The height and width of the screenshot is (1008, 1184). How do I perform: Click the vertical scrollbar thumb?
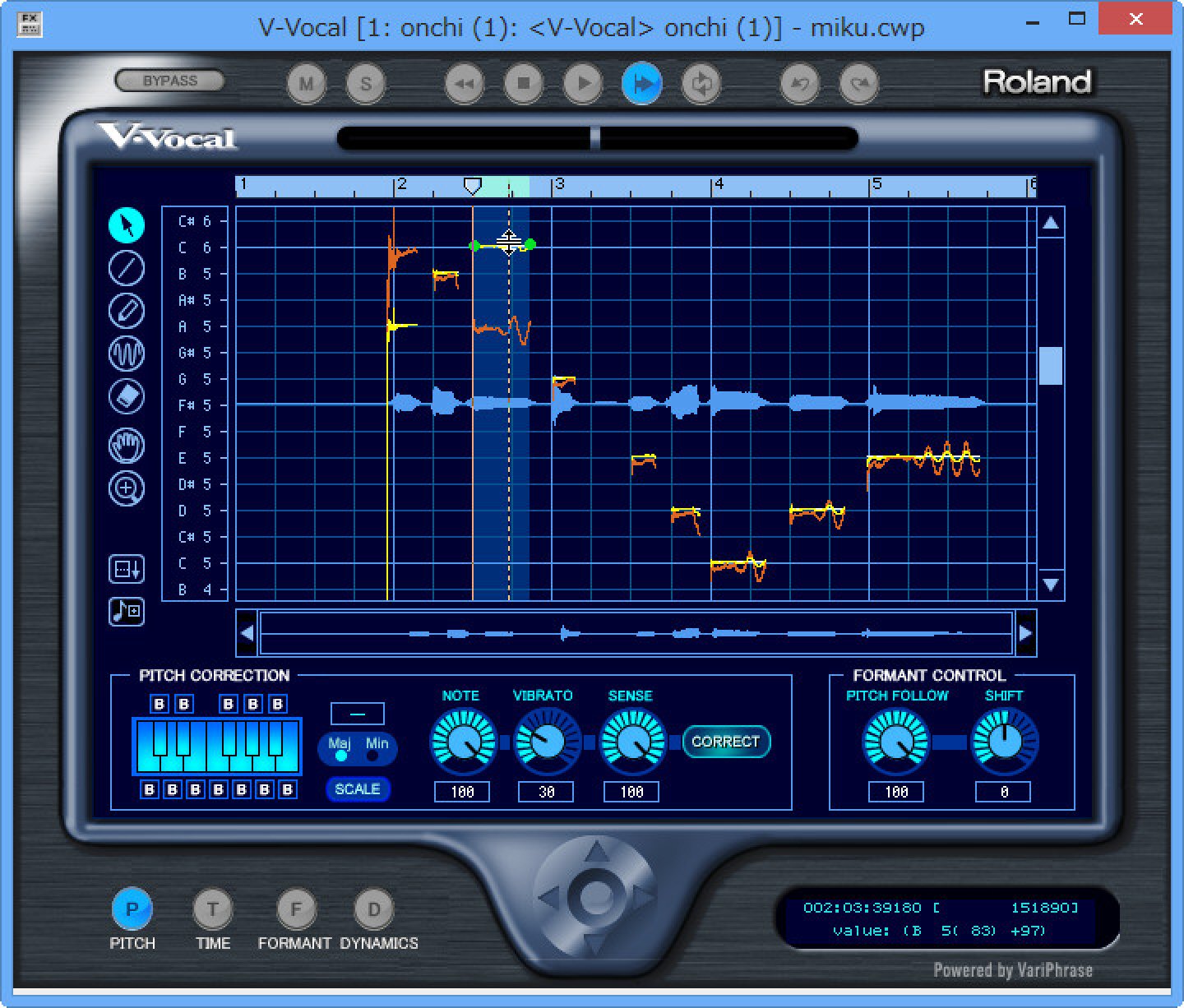[x=1051, y=365]
